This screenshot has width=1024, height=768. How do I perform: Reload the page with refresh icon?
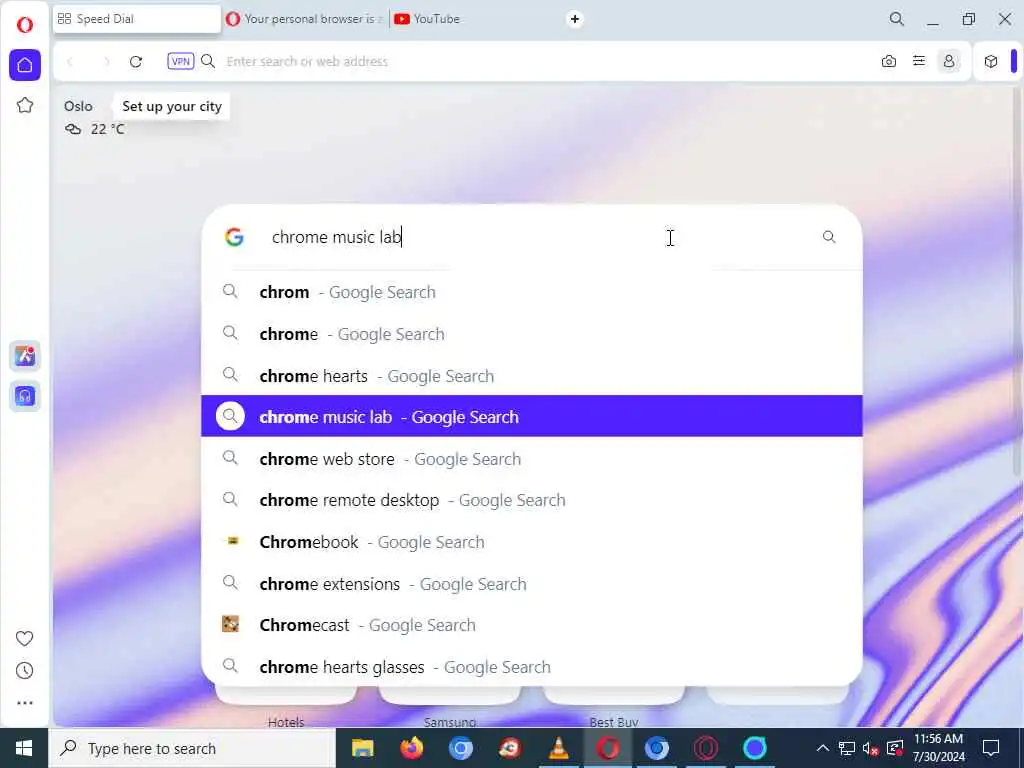point(136,61)
